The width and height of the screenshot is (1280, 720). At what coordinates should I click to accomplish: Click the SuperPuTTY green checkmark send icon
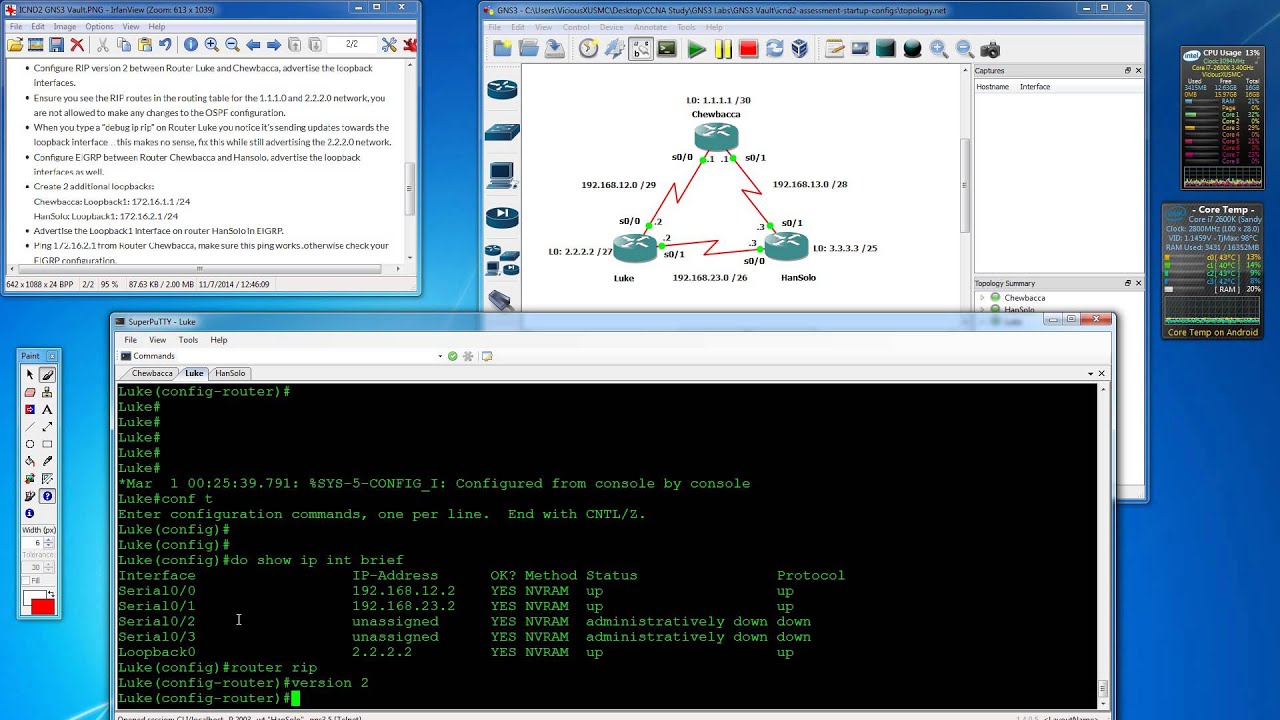pyautogui.click(x=452, y=356)
